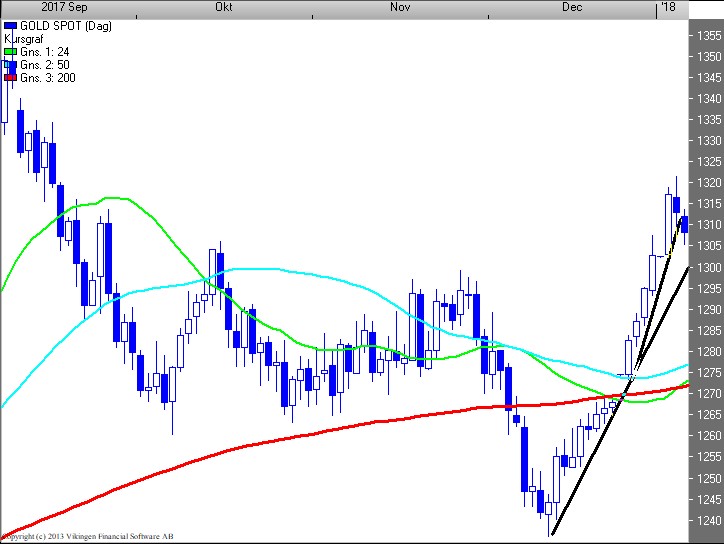
Task: Click the red Gns. 3 legend swatch
Action: point(10,78)
